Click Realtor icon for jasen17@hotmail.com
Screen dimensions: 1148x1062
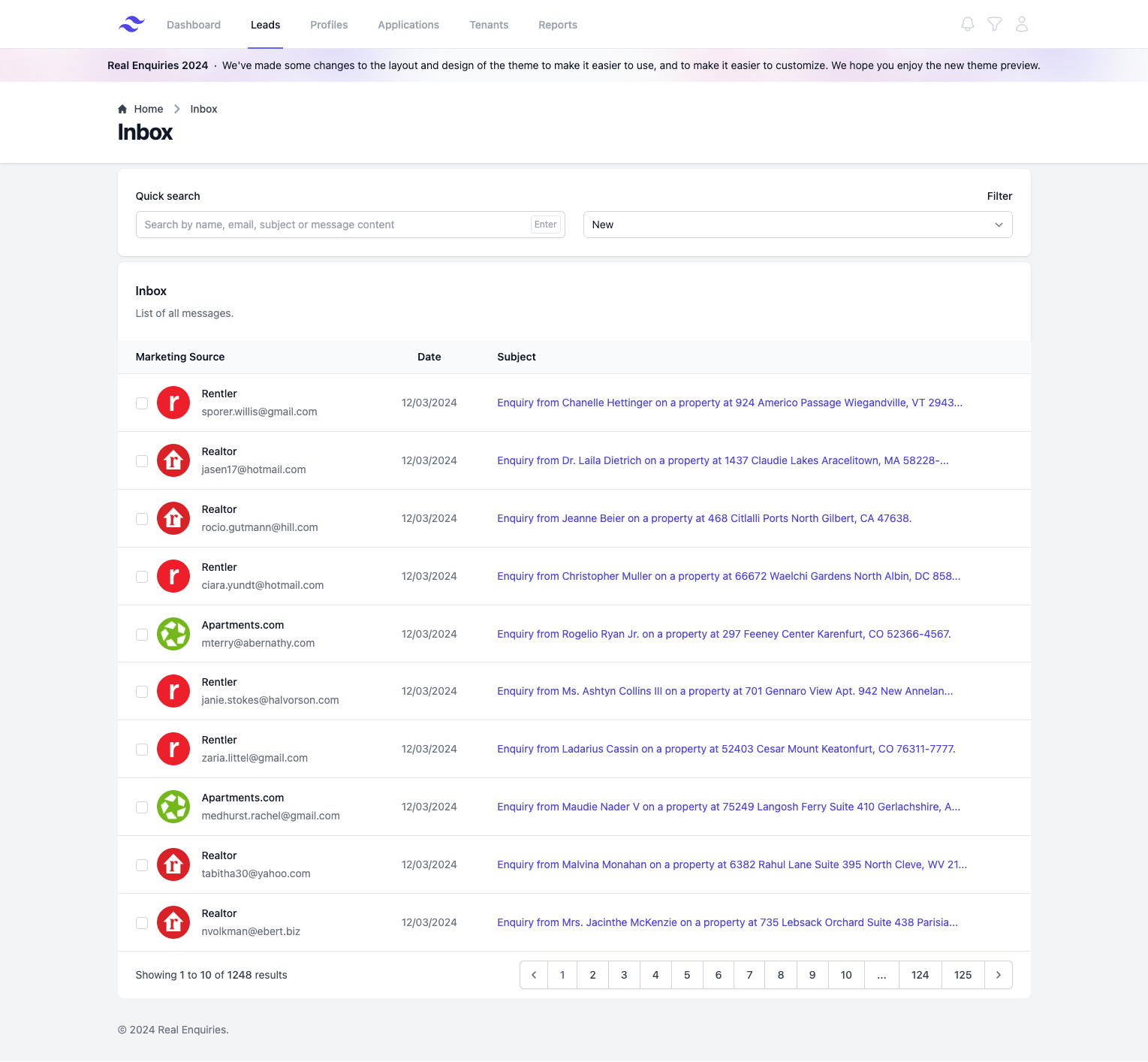pos(173,460)
